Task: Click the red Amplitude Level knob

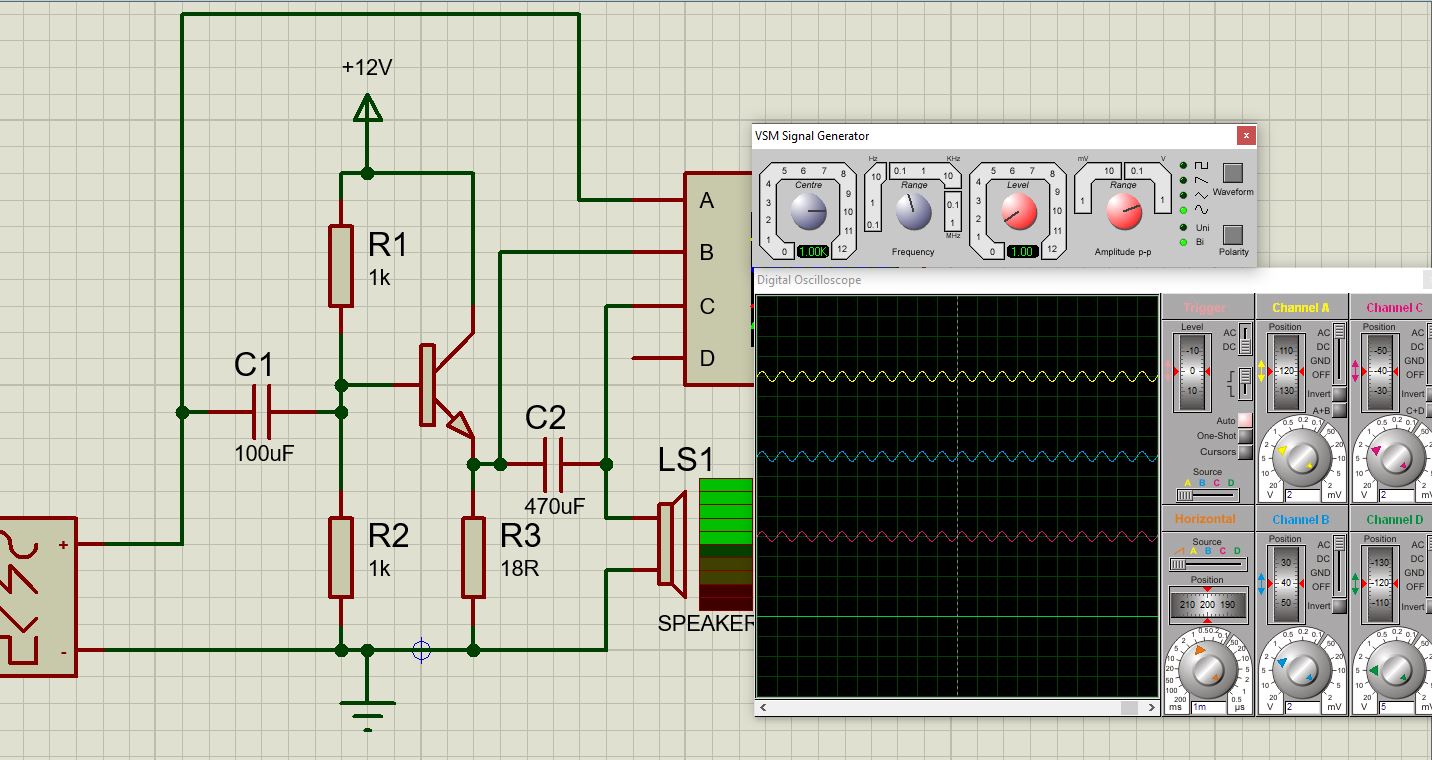Action: click(x=1018, y=211)
